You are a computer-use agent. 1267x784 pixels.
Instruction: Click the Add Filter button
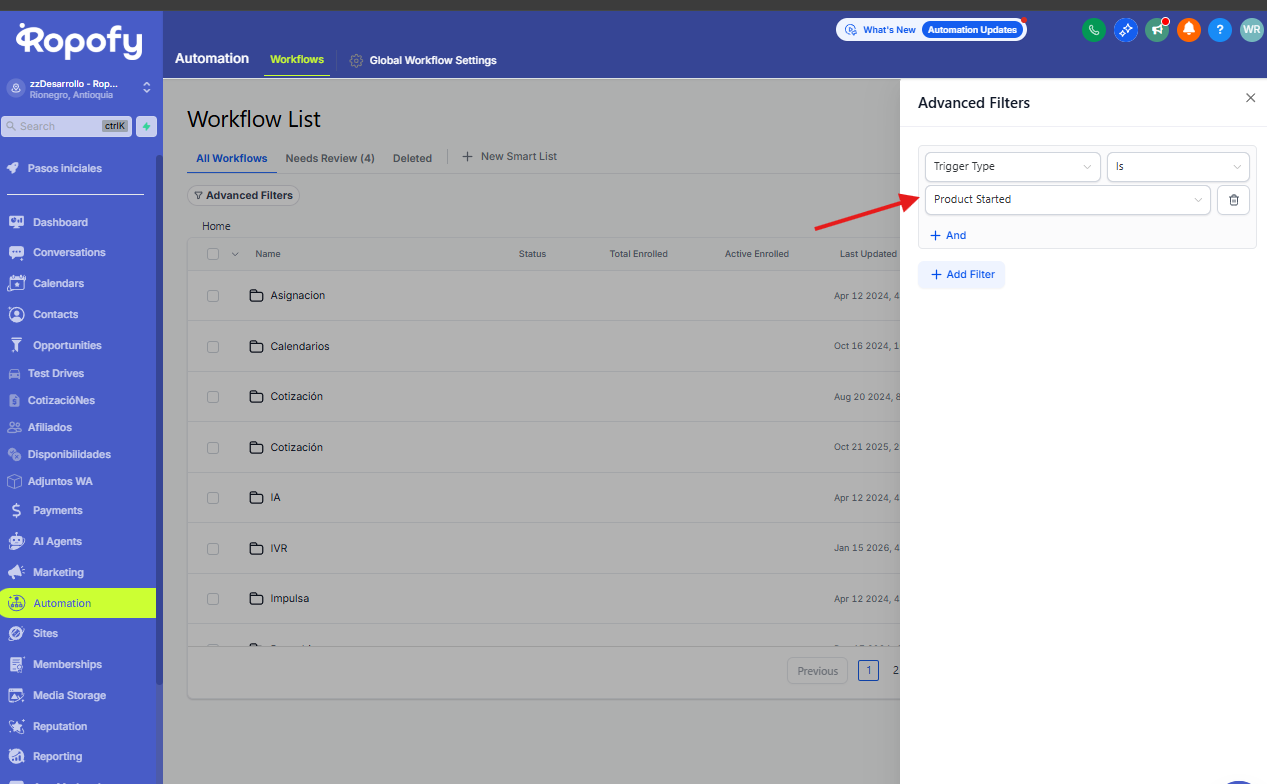tap(961, 275)
